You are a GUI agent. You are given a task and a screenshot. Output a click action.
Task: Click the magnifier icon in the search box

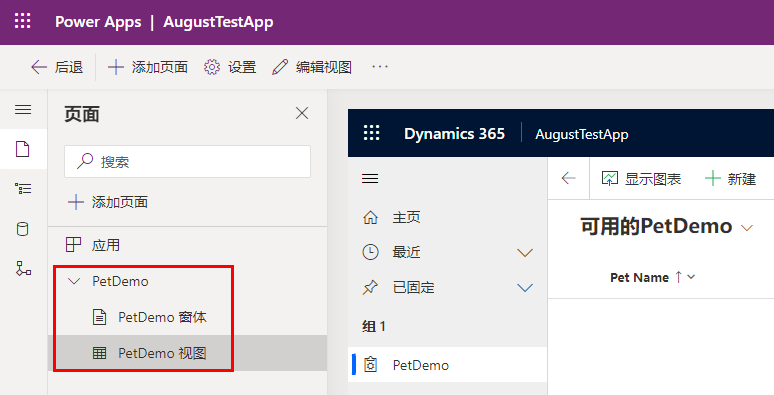point(85,161)
